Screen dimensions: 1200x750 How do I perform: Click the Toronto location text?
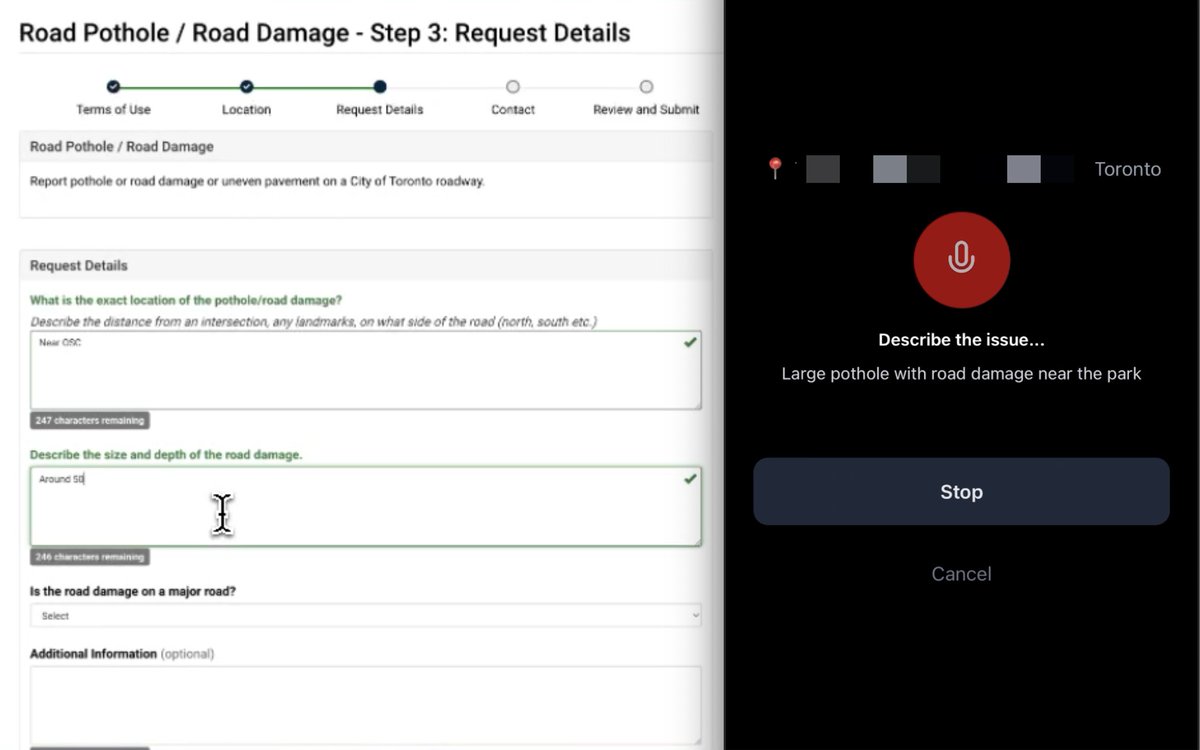[1128, 169]
